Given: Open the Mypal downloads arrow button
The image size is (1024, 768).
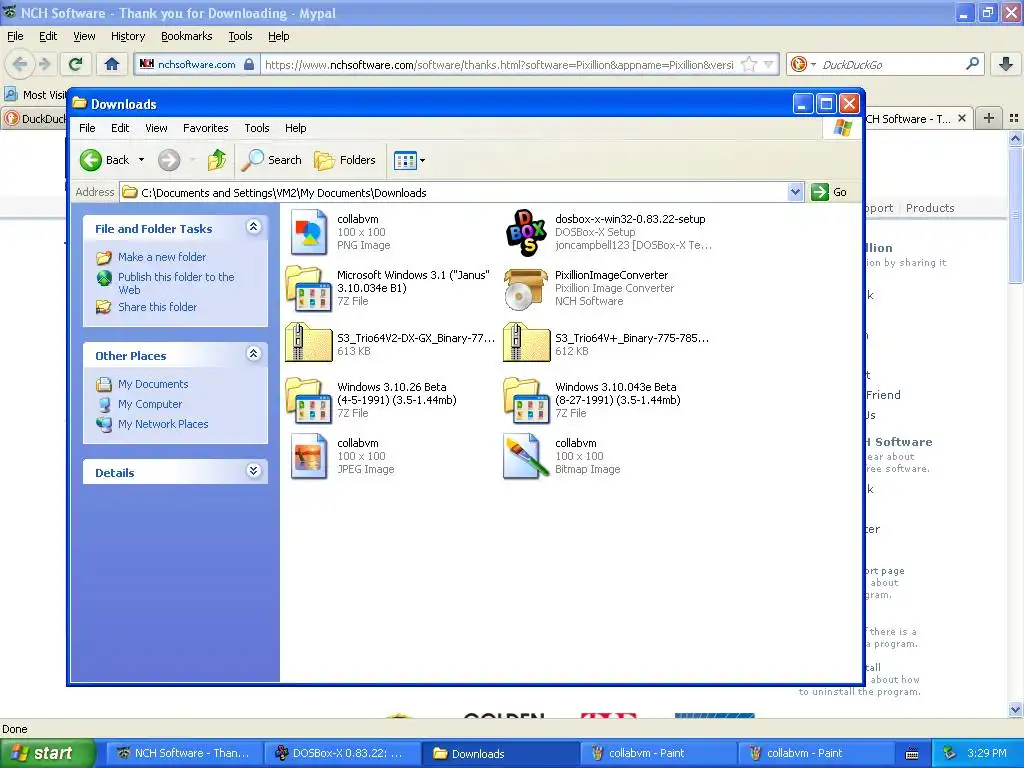Looking at the screenshot, I should (1006, 64).
